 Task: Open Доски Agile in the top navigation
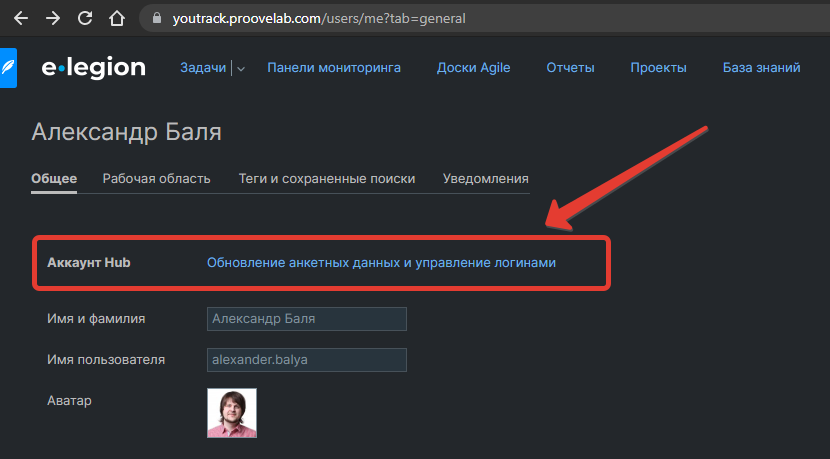473,68
